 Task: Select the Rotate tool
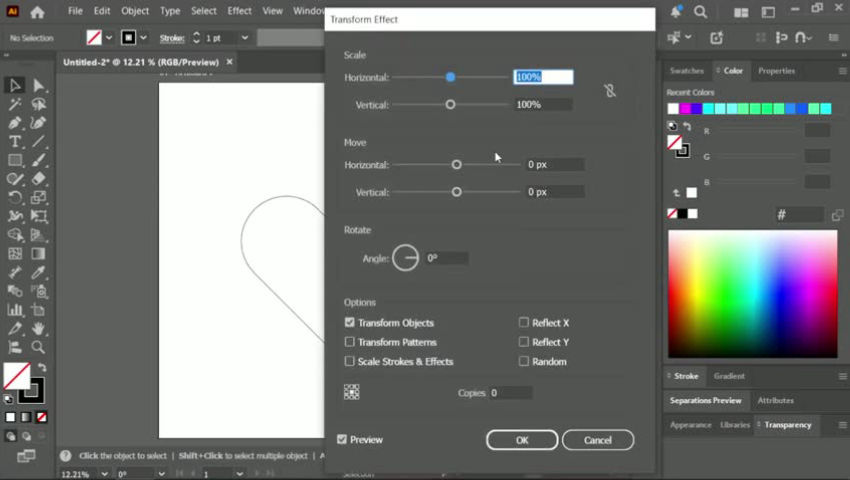[x=15, y=197]
